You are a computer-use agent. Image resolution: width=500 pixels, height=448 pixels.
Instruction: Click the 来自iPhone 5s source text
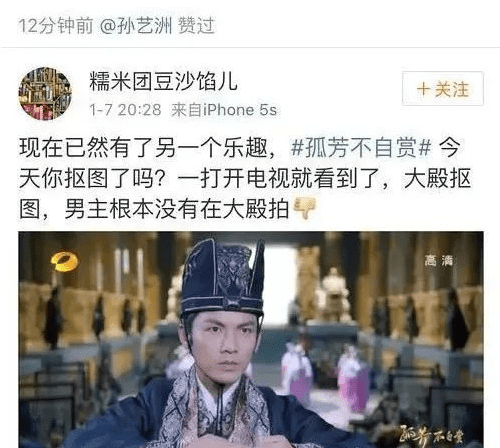224,110
